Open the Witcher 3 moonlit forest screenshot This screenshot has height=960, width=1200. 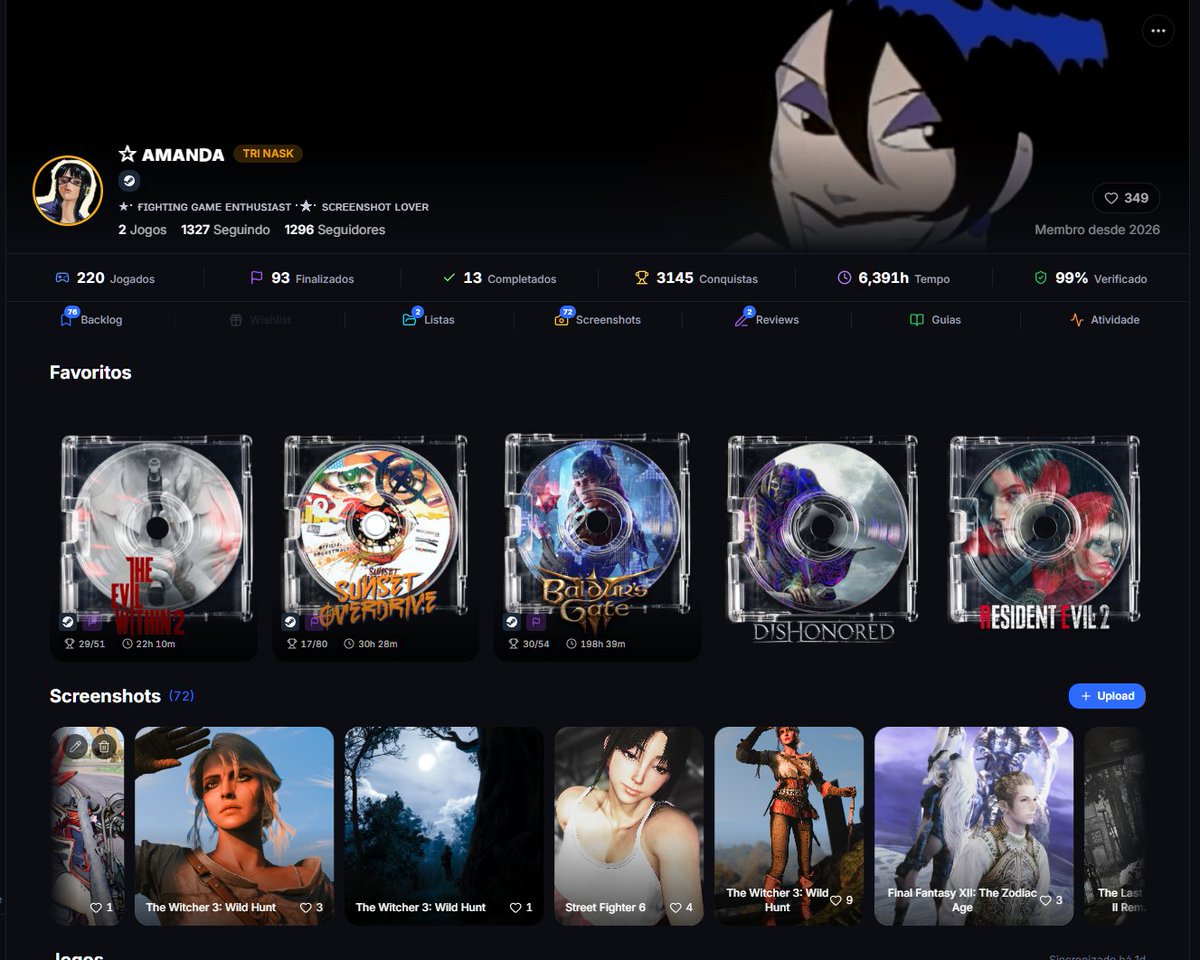[x=444, y=826]
